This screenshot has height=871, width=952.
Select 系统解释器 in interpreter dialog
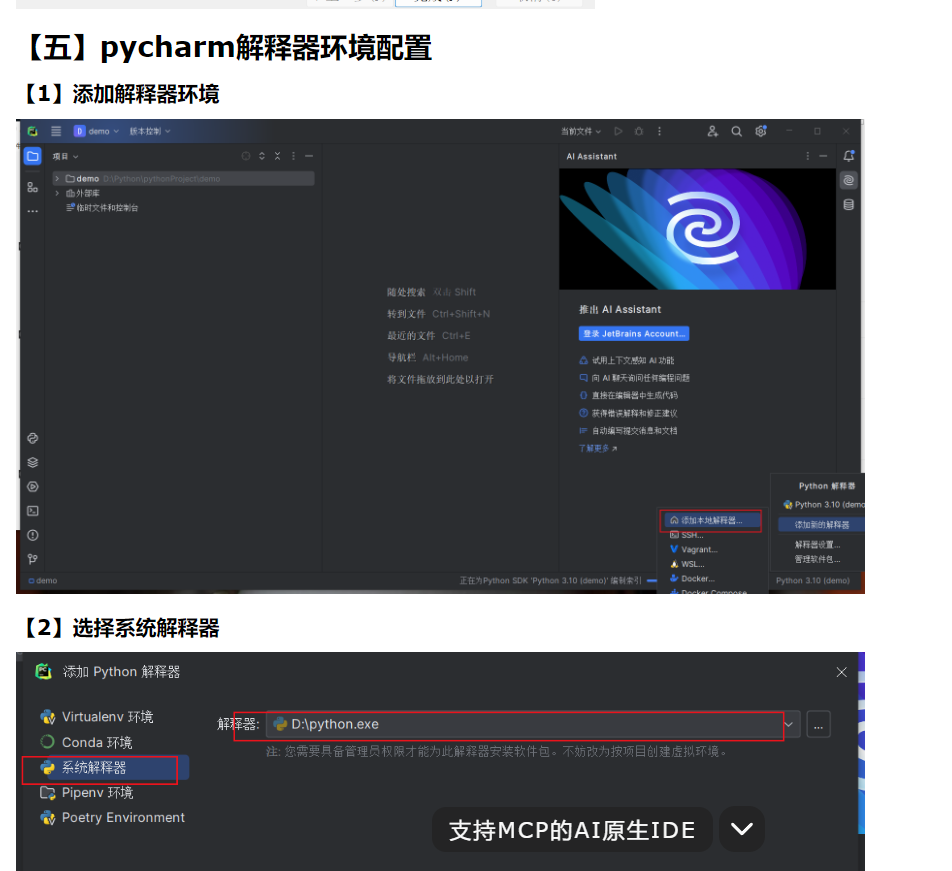pos(106,768)
